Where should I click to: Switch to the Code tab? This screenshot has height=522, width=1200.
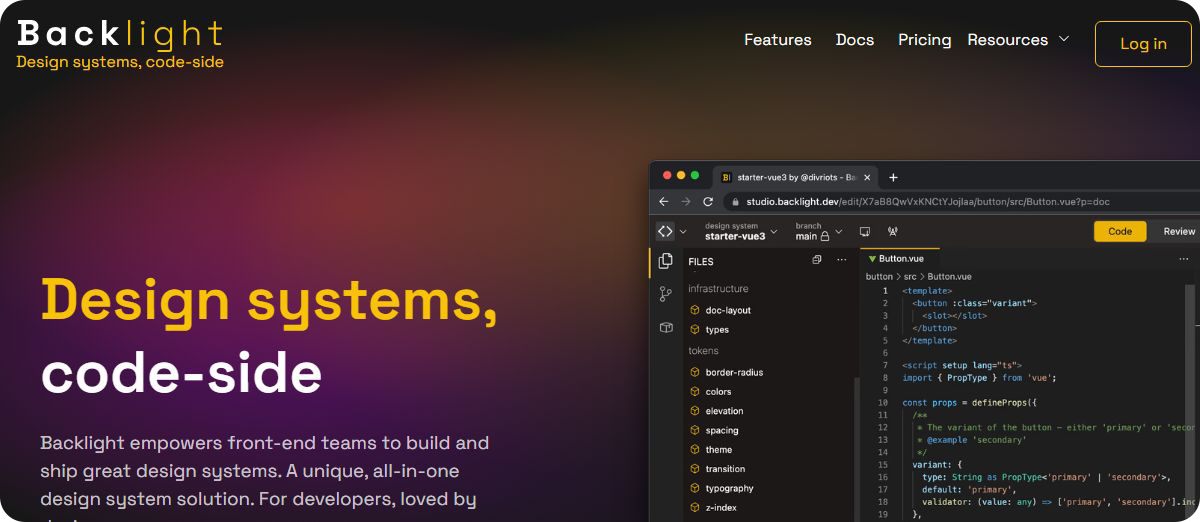tap(1120, 231)
